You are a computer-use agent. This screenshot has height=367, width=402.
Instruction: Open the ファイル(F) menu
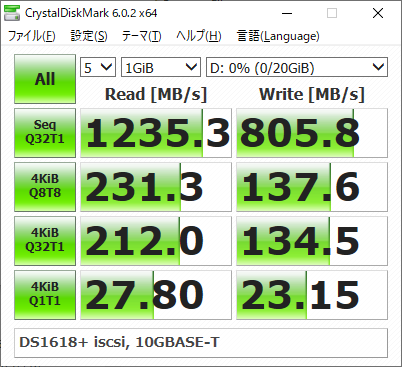31,36
